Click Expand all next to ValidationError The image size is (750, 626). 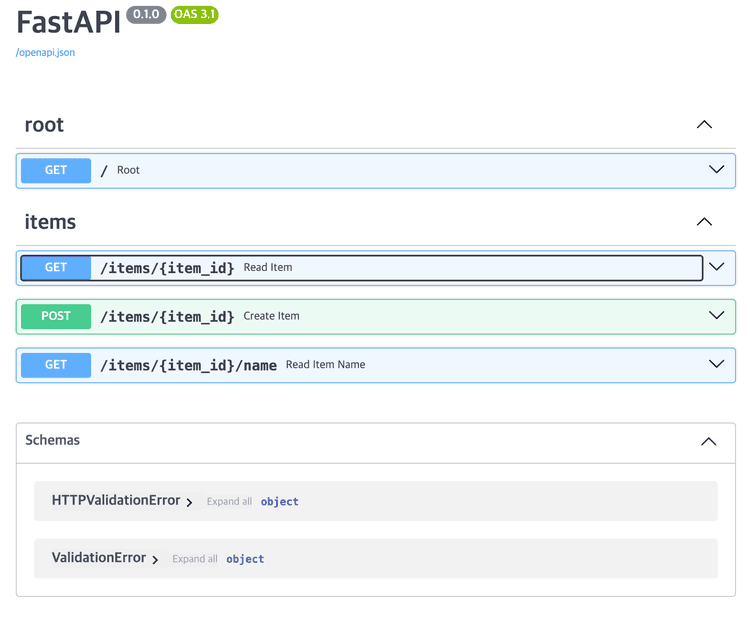pos(195,559)
